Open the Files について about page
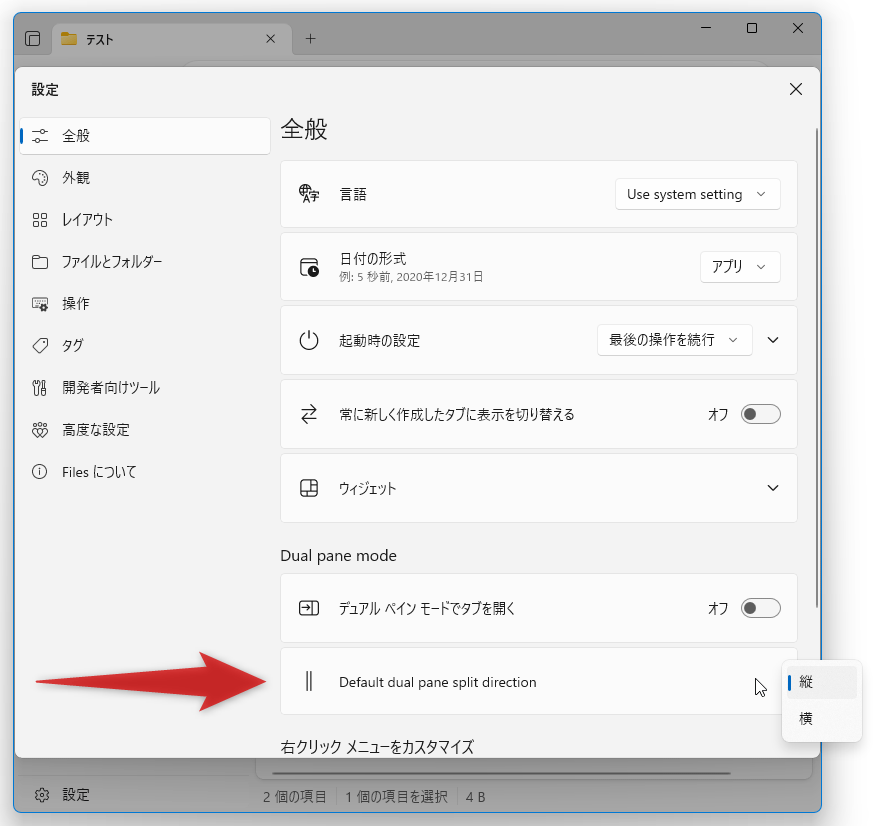 point(145,472)
